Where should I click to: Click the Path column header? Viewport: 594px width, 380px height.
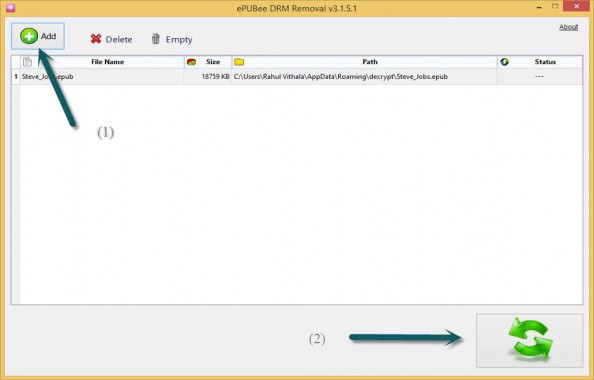[x=364, y=62]
